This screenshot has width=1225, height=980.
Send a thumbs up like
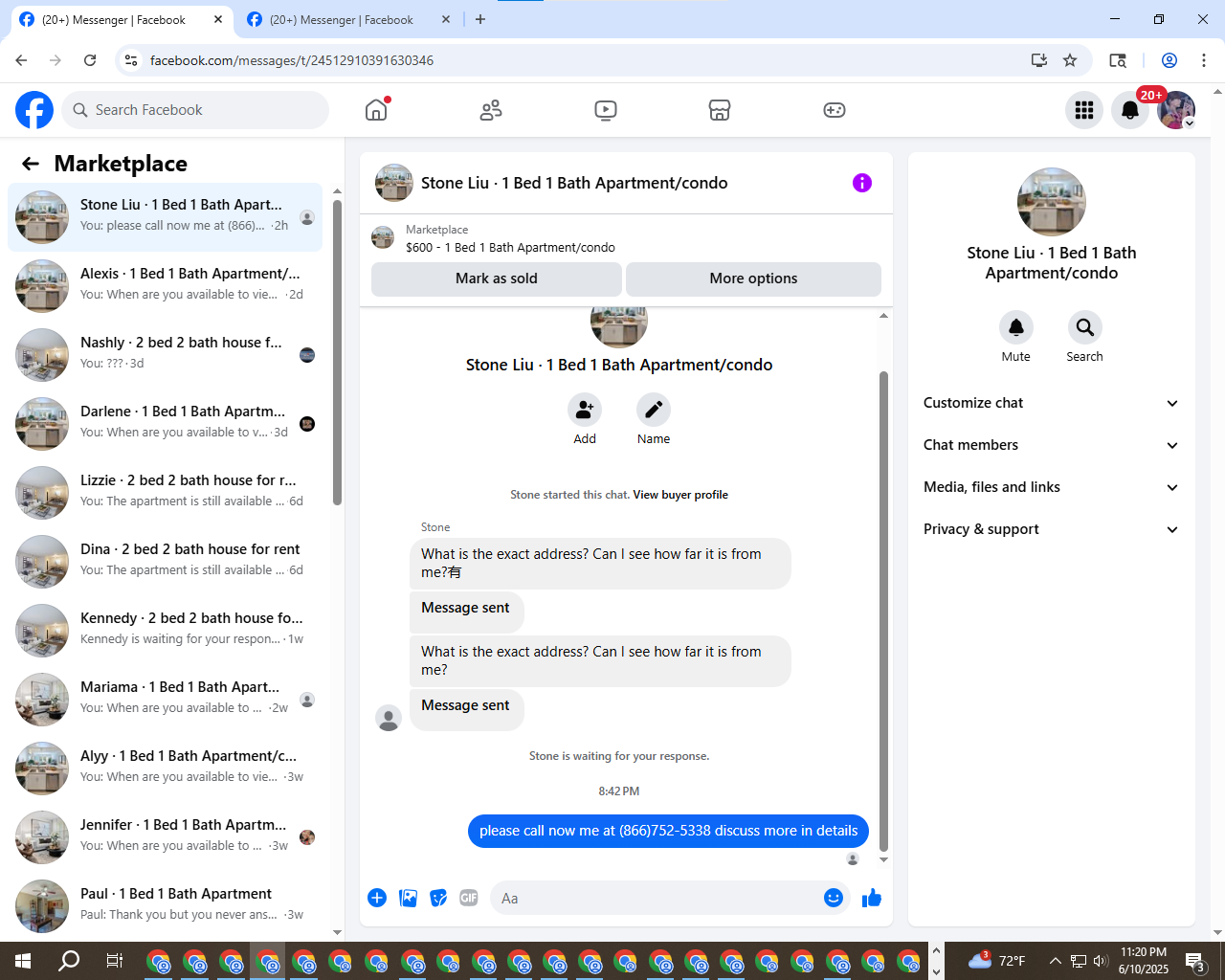point(872,898)
